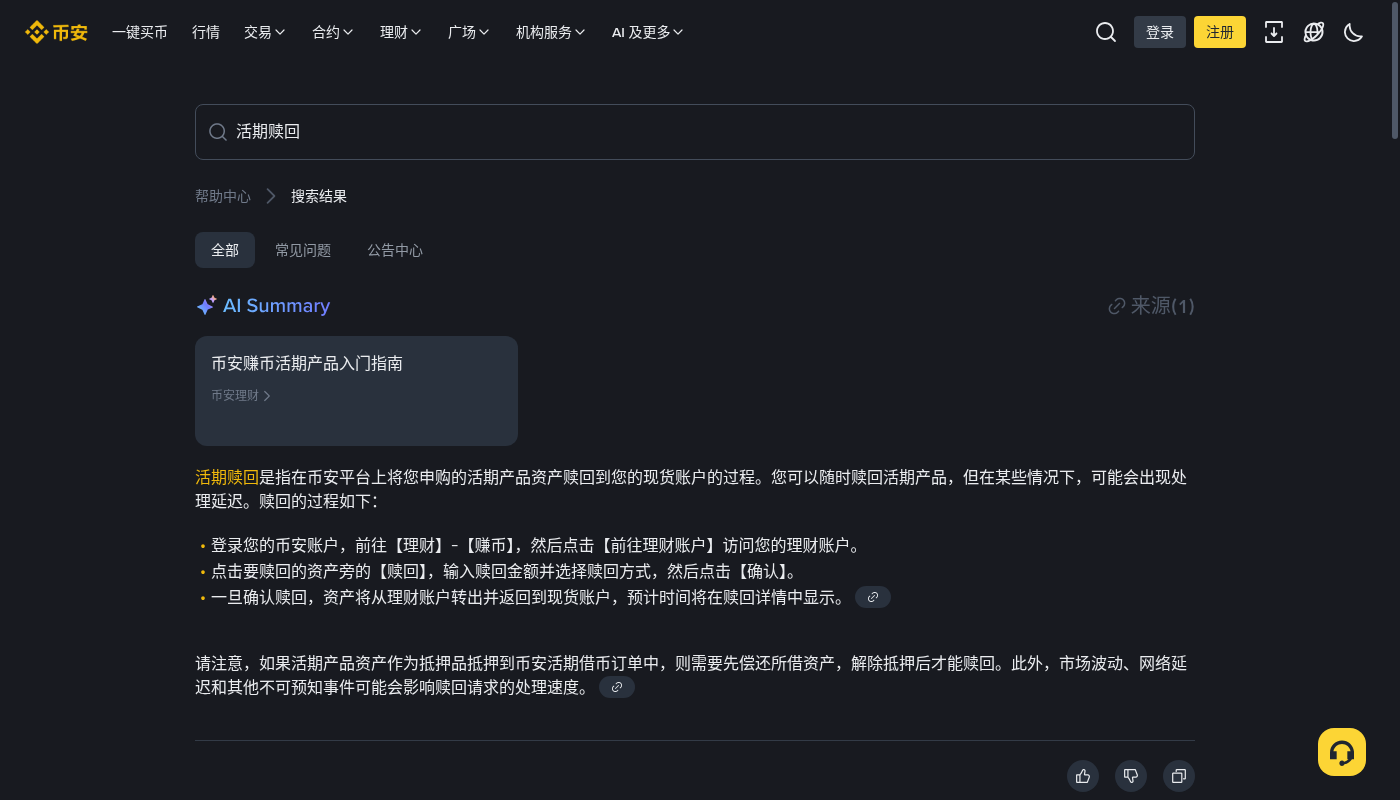Viewport: 1400px width, 800px height.
Task: Click the 注册 button
Action: [1220, 32]
